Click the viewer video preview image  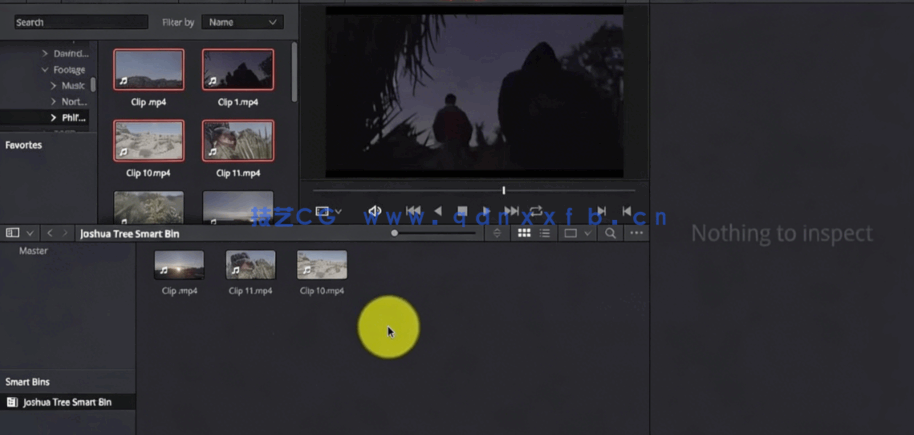(474, 92)
